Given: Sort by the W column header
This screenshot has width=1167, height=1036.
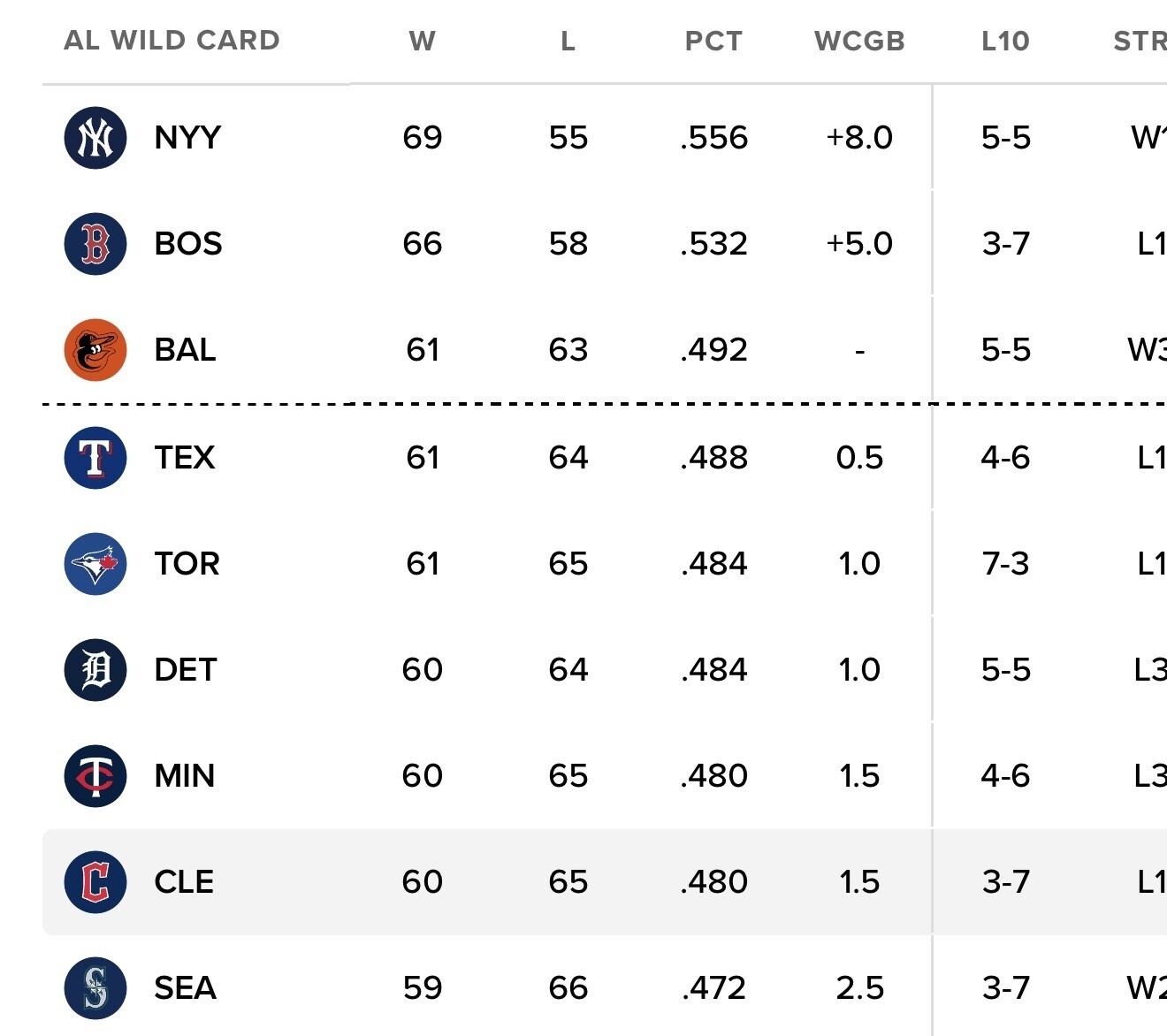Looking at the screenshot, I should click(x=423, y=41).
